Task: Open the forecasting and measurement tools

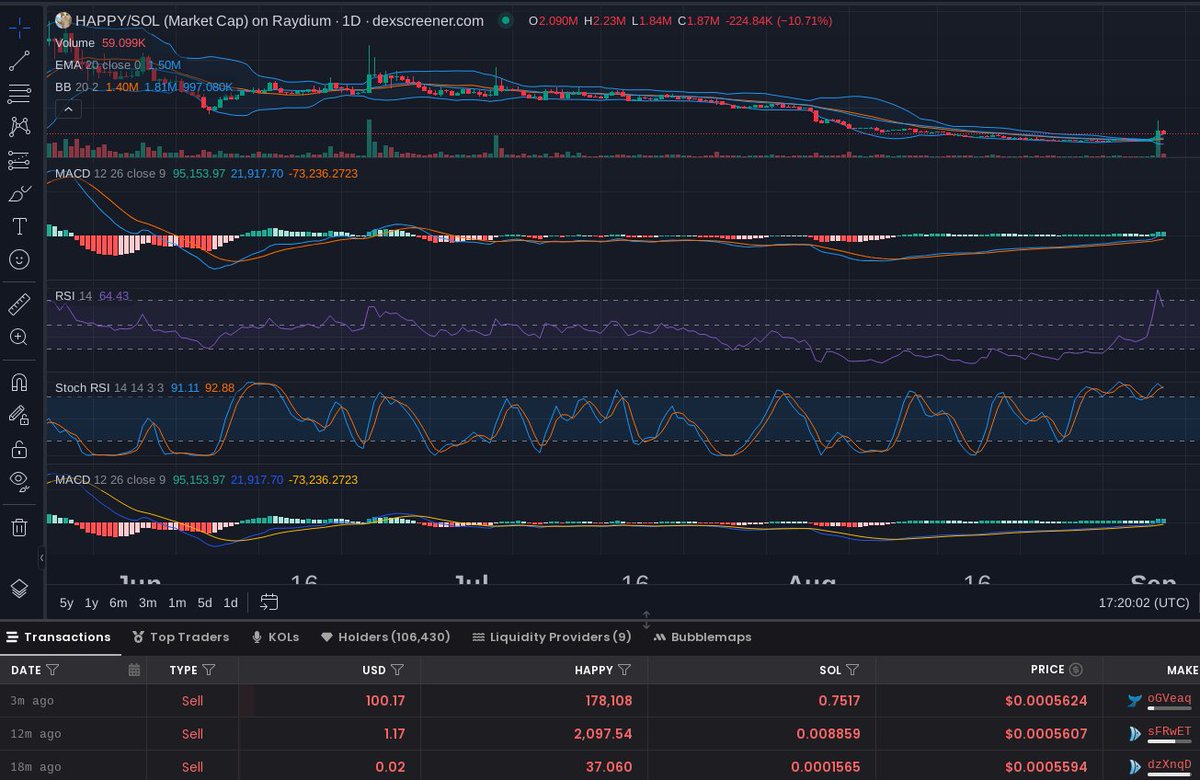Action: click(19, 160)
